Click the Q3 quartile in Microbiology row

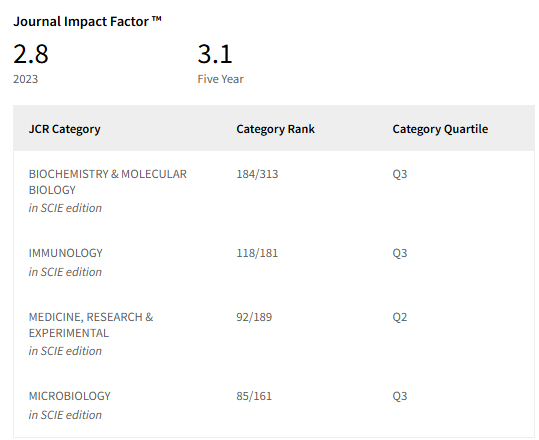(x=400, y=396)
